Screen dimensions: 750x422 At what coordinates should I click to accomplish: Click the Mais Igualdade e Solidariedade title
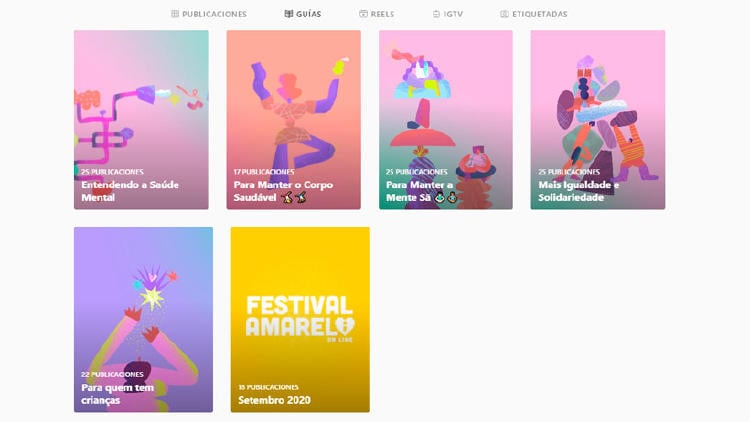[579, 191]
